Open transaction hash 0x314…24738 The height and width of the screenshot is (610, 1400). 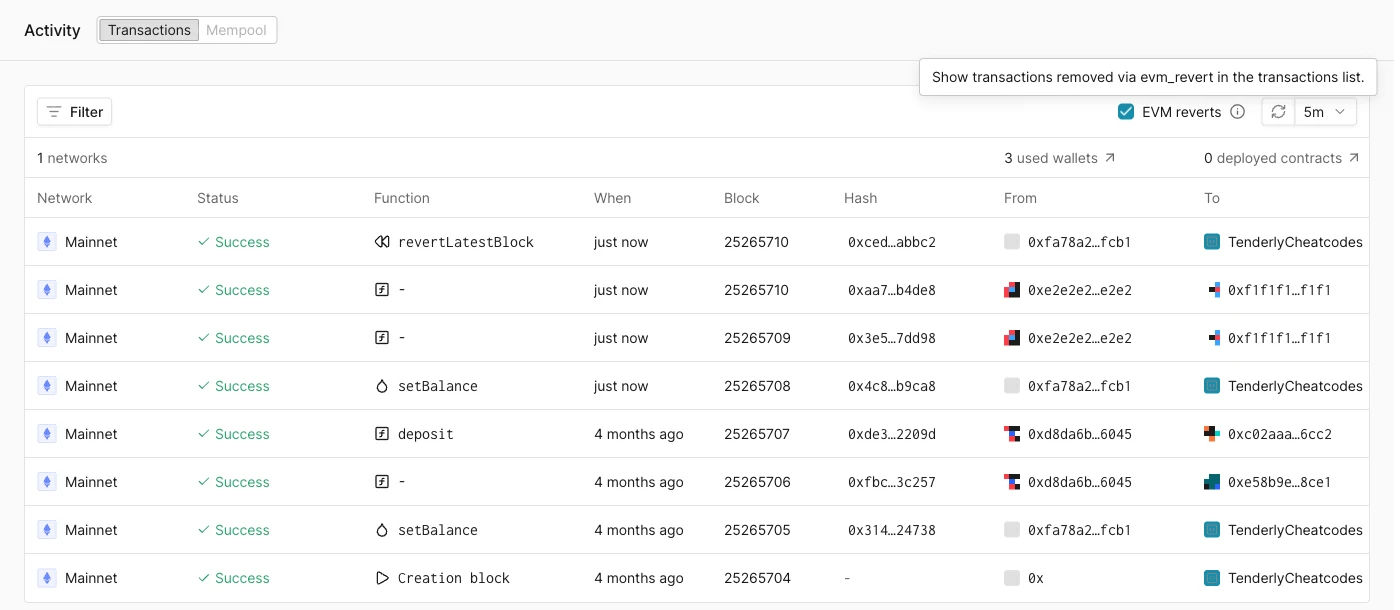892,530
